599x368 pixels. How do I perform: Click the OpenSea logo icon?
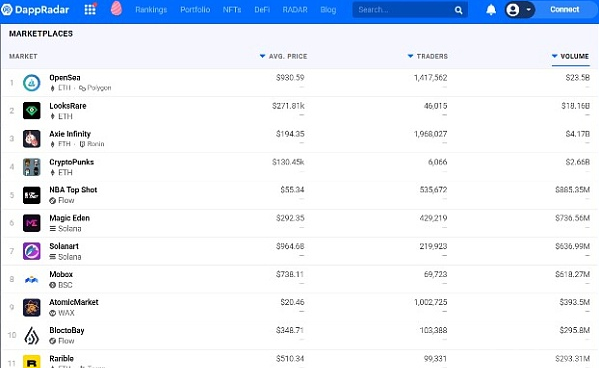(32, 83)
